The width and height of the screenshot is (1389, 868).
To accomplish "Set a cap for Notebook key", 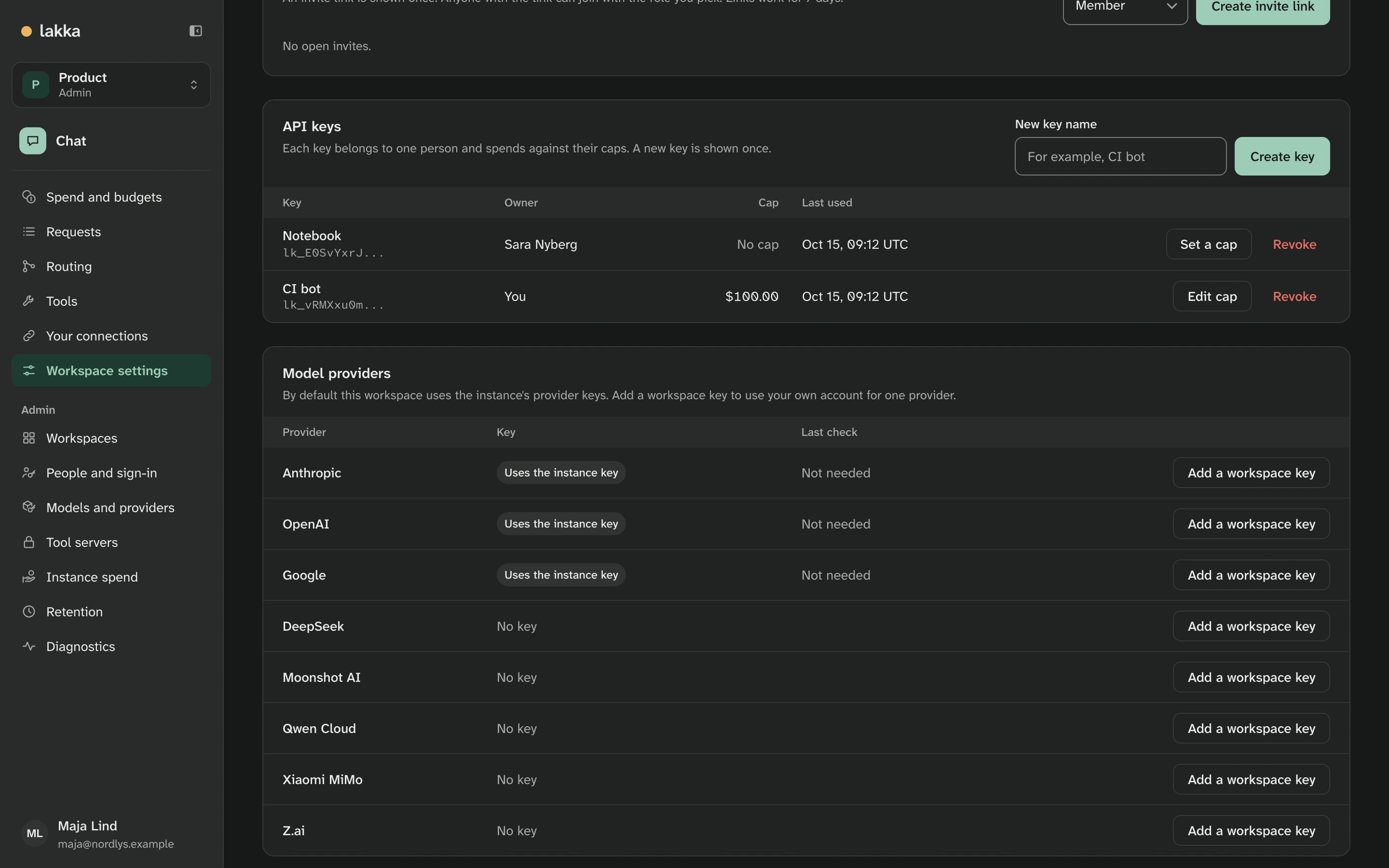I will [1208, 244].
